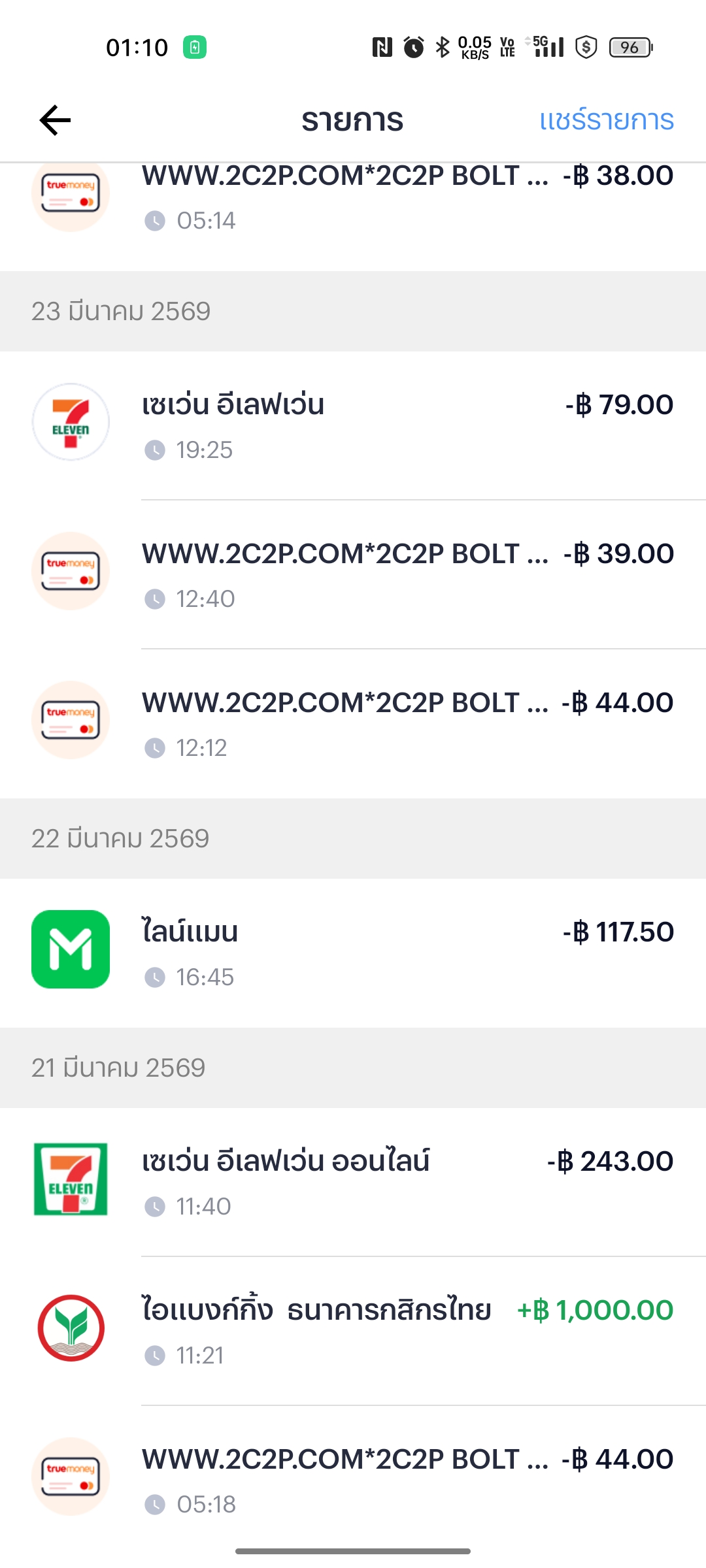Select the +฿1,000.00 green amount

coord(595,1310)
